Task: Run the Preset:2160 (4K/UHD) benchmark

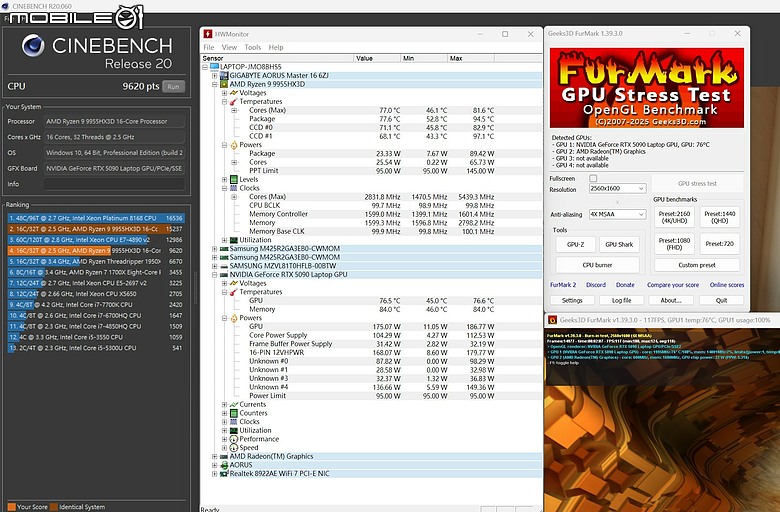Action: [674, 217]
